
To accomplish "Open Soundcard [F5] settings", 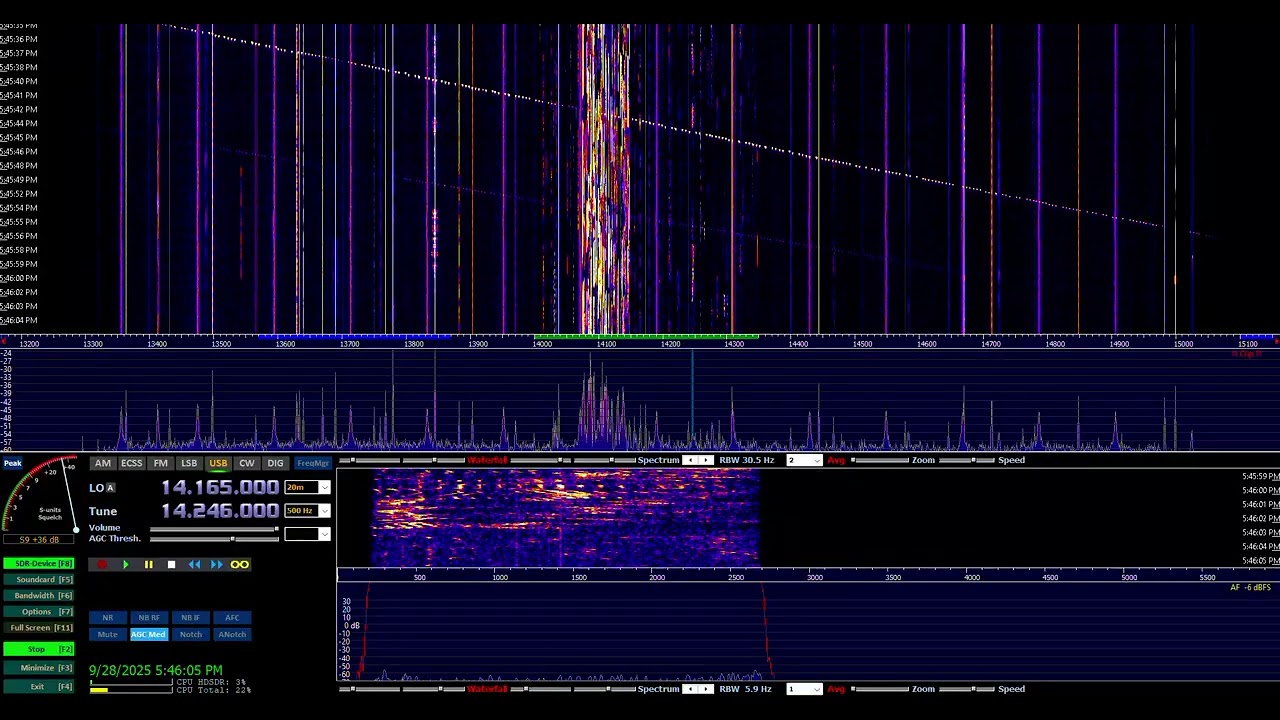I will click(38, 580).
